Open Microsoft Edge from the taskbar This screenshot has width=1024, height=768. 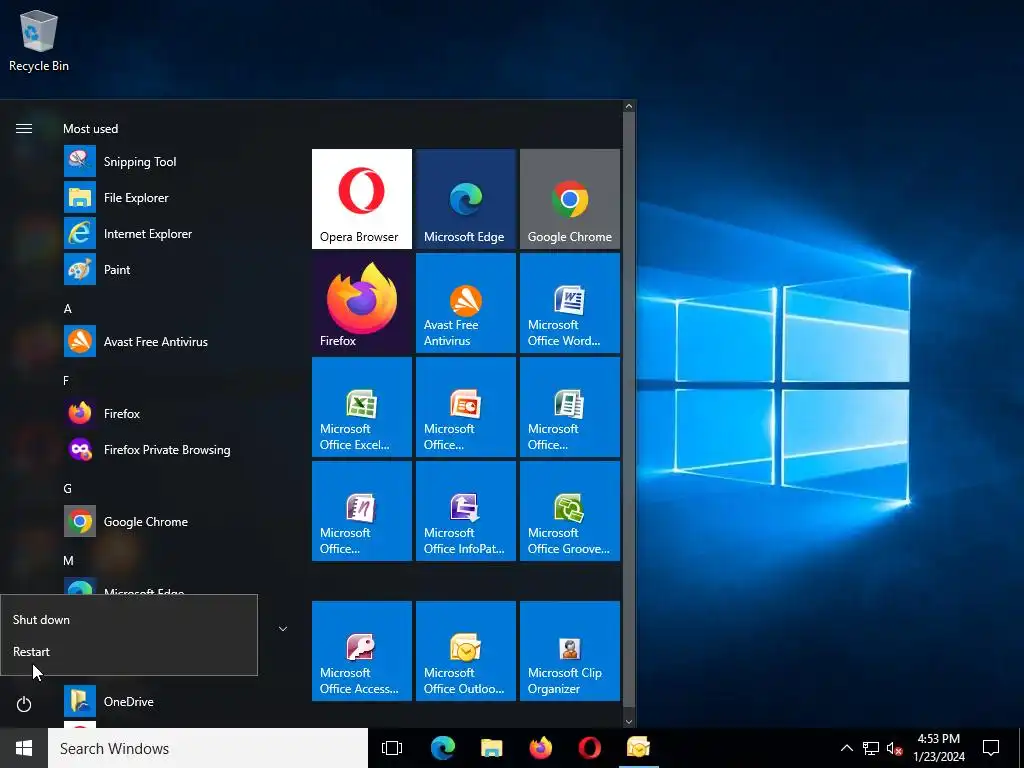(x=442, y=748)
